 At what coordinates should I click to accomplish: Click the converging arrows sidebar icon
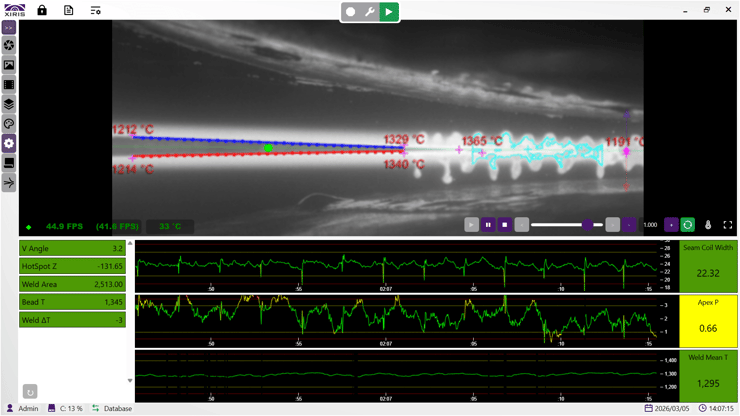click(x=9, y=183)
